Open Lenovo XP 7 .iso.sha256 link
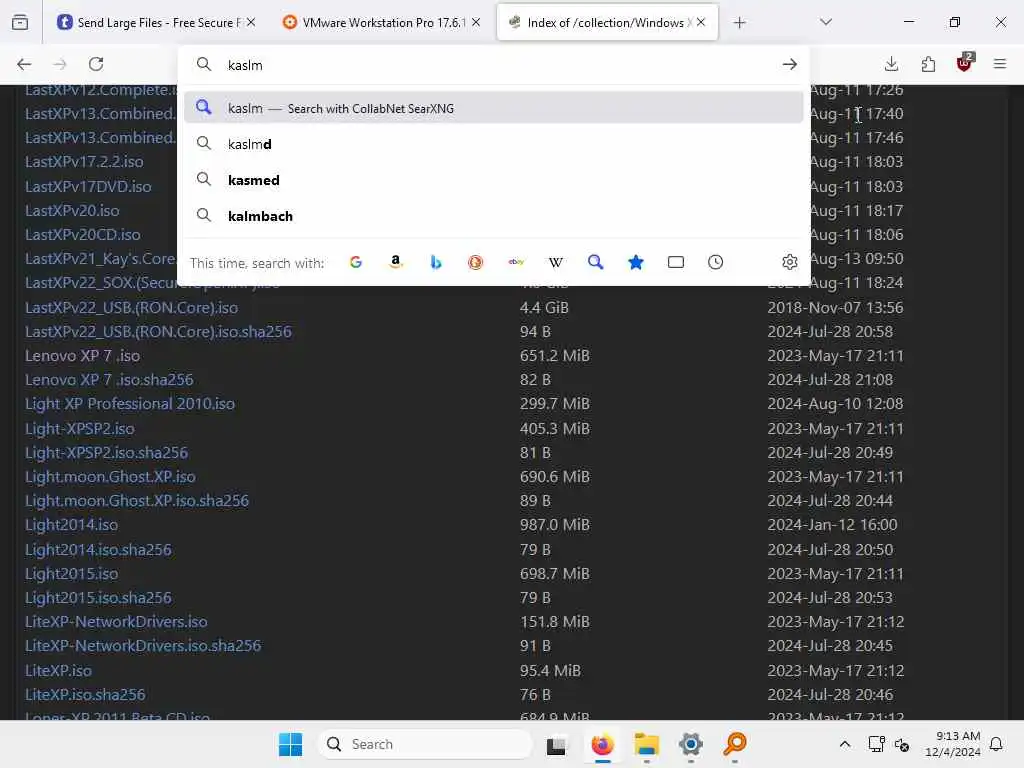Image resolution: width=1024 pixels, height=768 pixels. click(109, 379)
